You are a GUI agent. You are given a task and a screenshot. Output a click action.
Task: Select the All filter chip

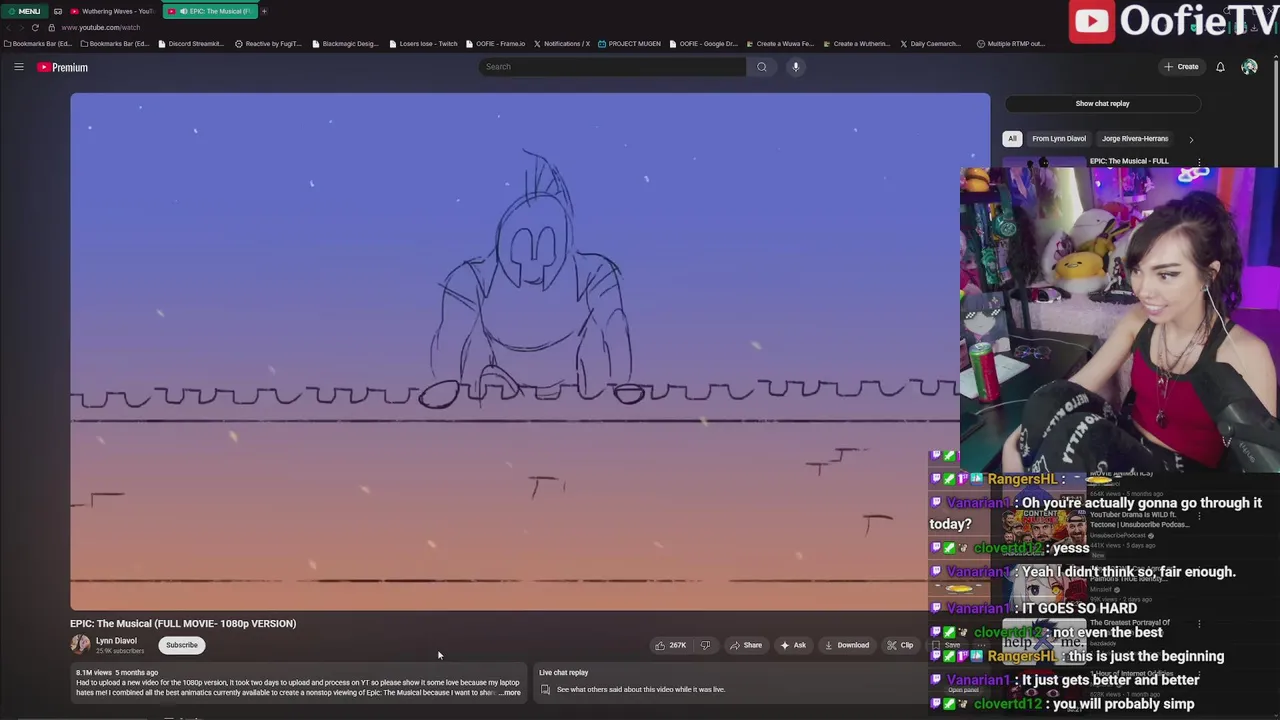(1012, 139)
